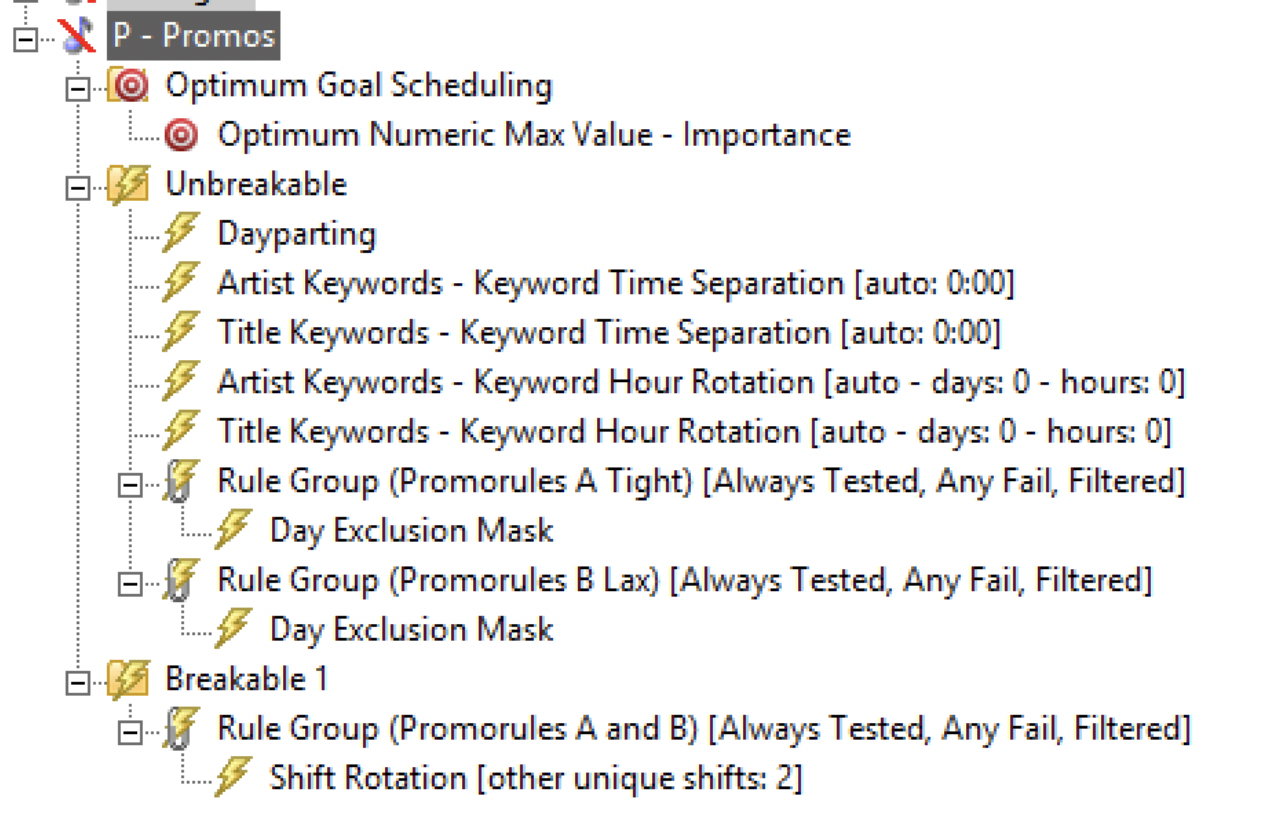Collapse the Promorules A Tight rule group
The height and width of the screenshot is (822, 1266).
point(130,485)
